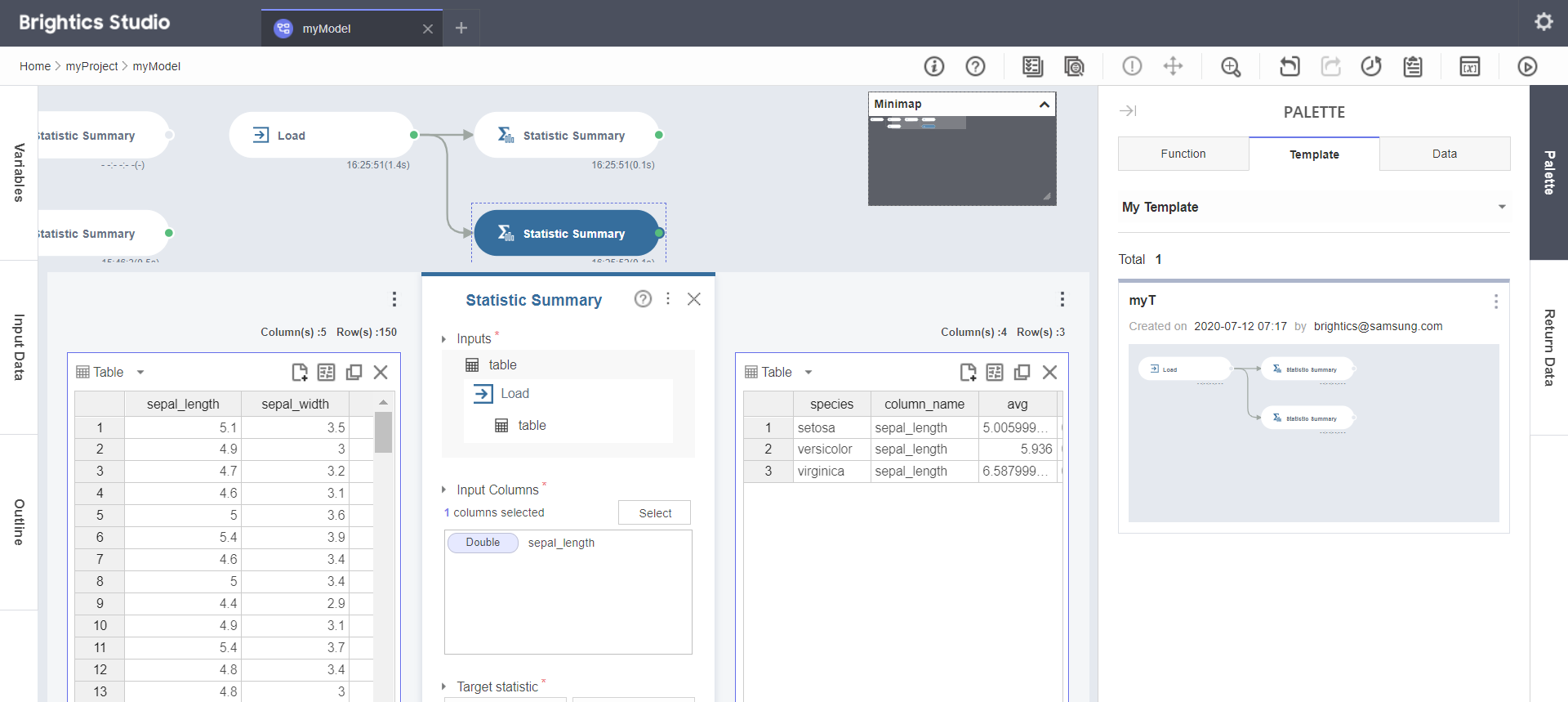Click the input table vertical scrollbar
Viewport: 1568px width, 702px height.
383,432
